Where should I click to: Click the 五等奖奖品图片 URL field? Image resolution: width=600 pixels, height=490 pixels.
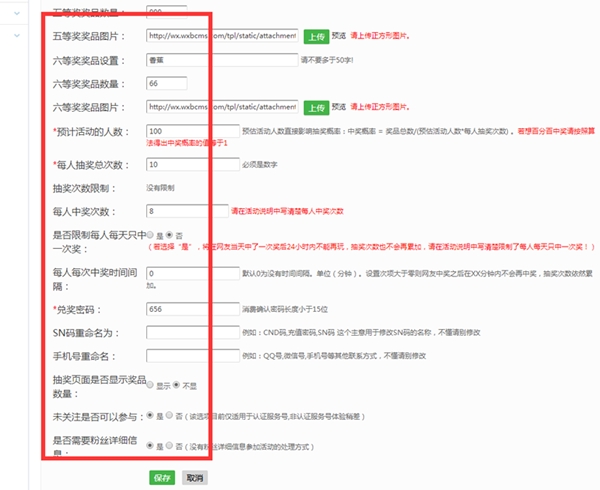(x=222, y=36)
